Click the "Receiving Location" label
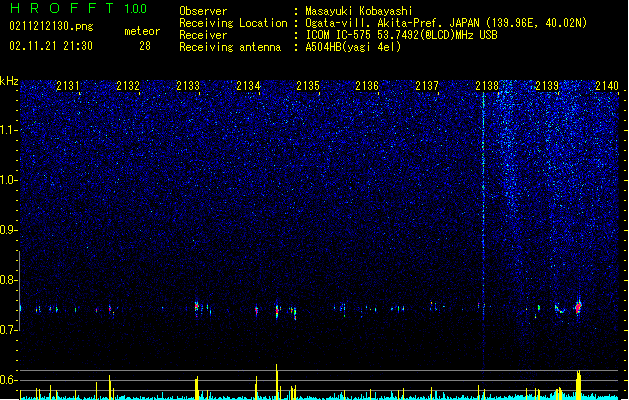The image size is (629, 400). [233, 23]
